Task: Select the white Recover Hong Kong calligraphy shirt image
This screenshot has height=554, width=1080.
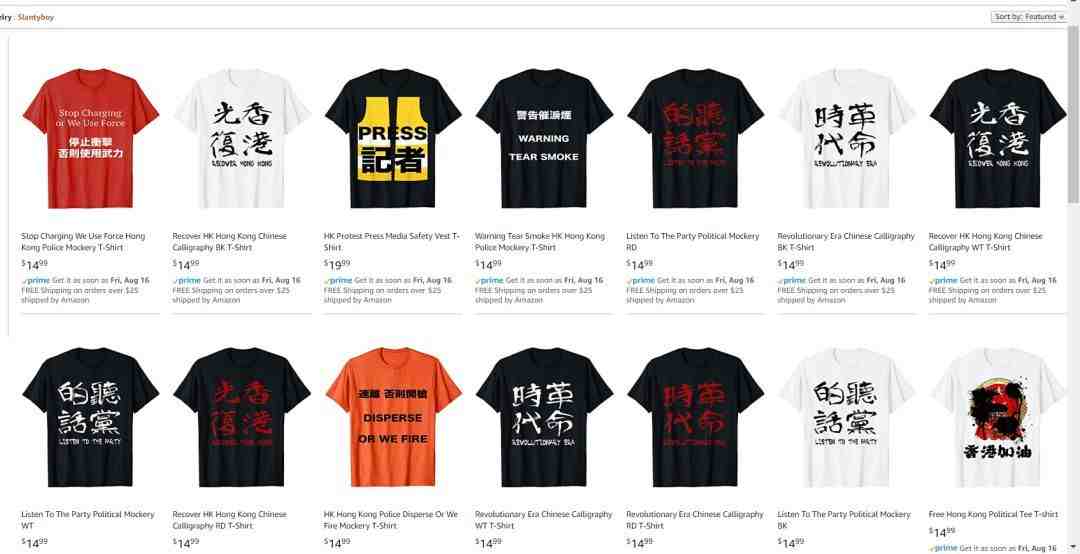Action: click(242, 138)
